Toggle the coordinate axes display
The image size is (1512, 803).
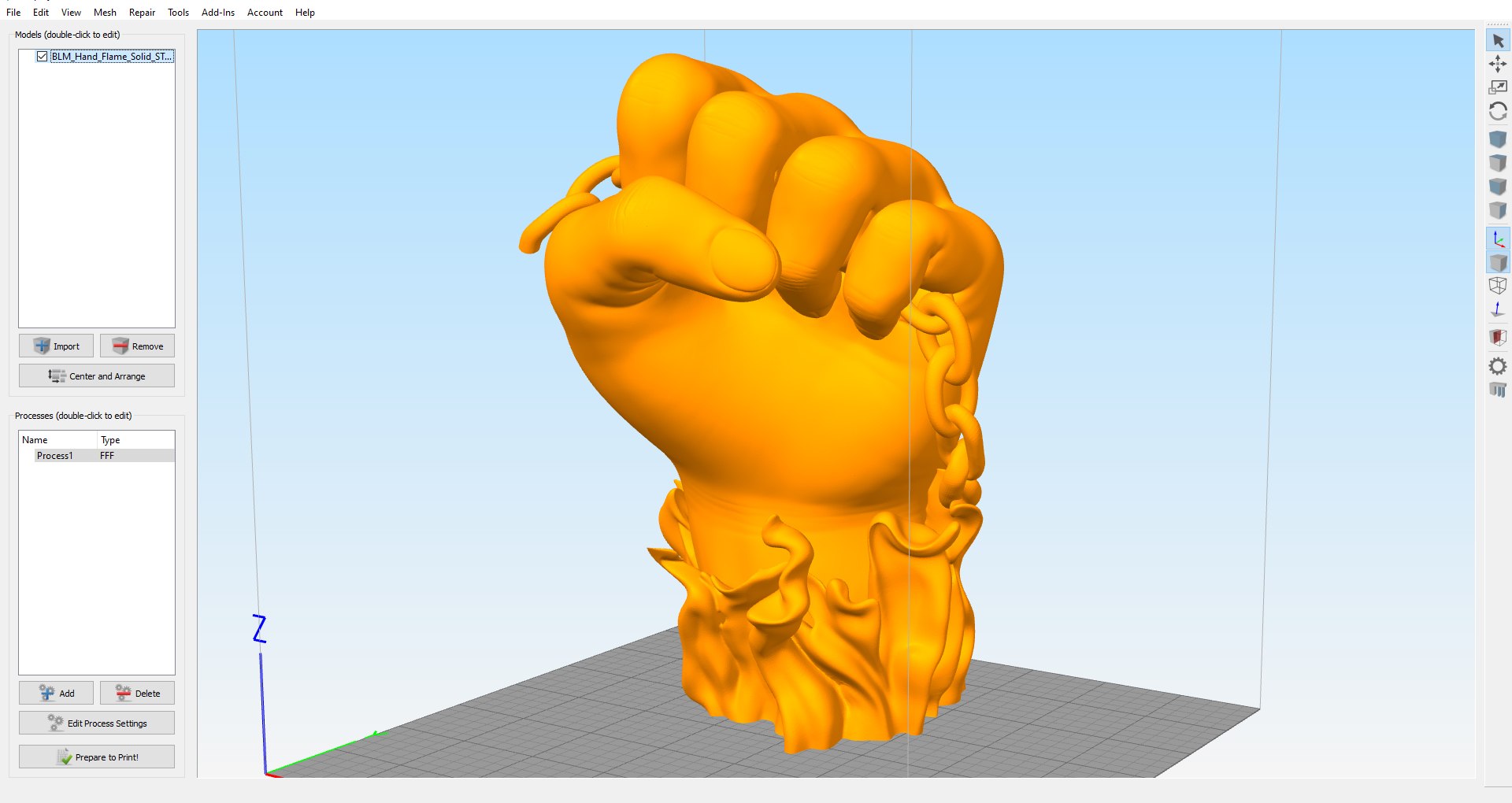click(1498, 239)
